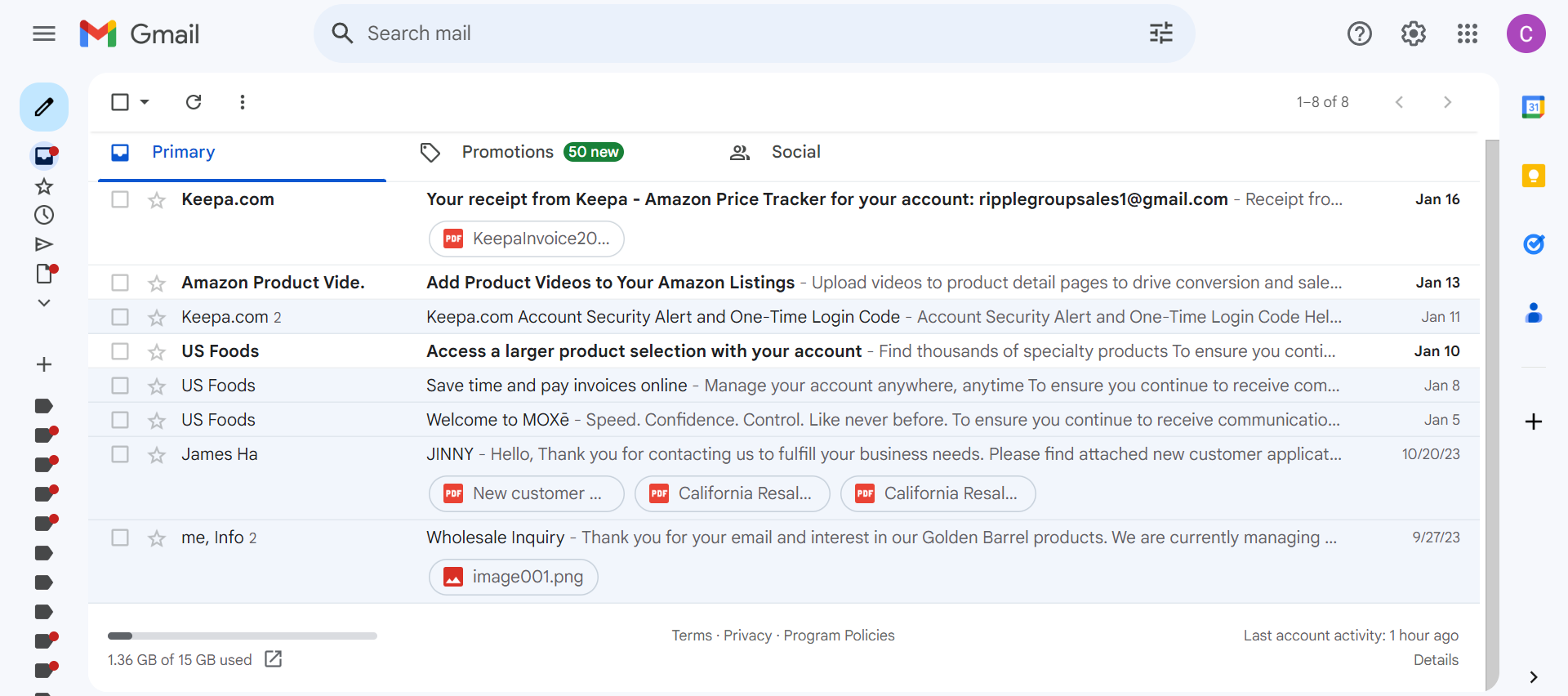The image size is (1568, 696).
Task: Select the Keepa.com receipt email checkbox
Action: click(x=120, y=199)
